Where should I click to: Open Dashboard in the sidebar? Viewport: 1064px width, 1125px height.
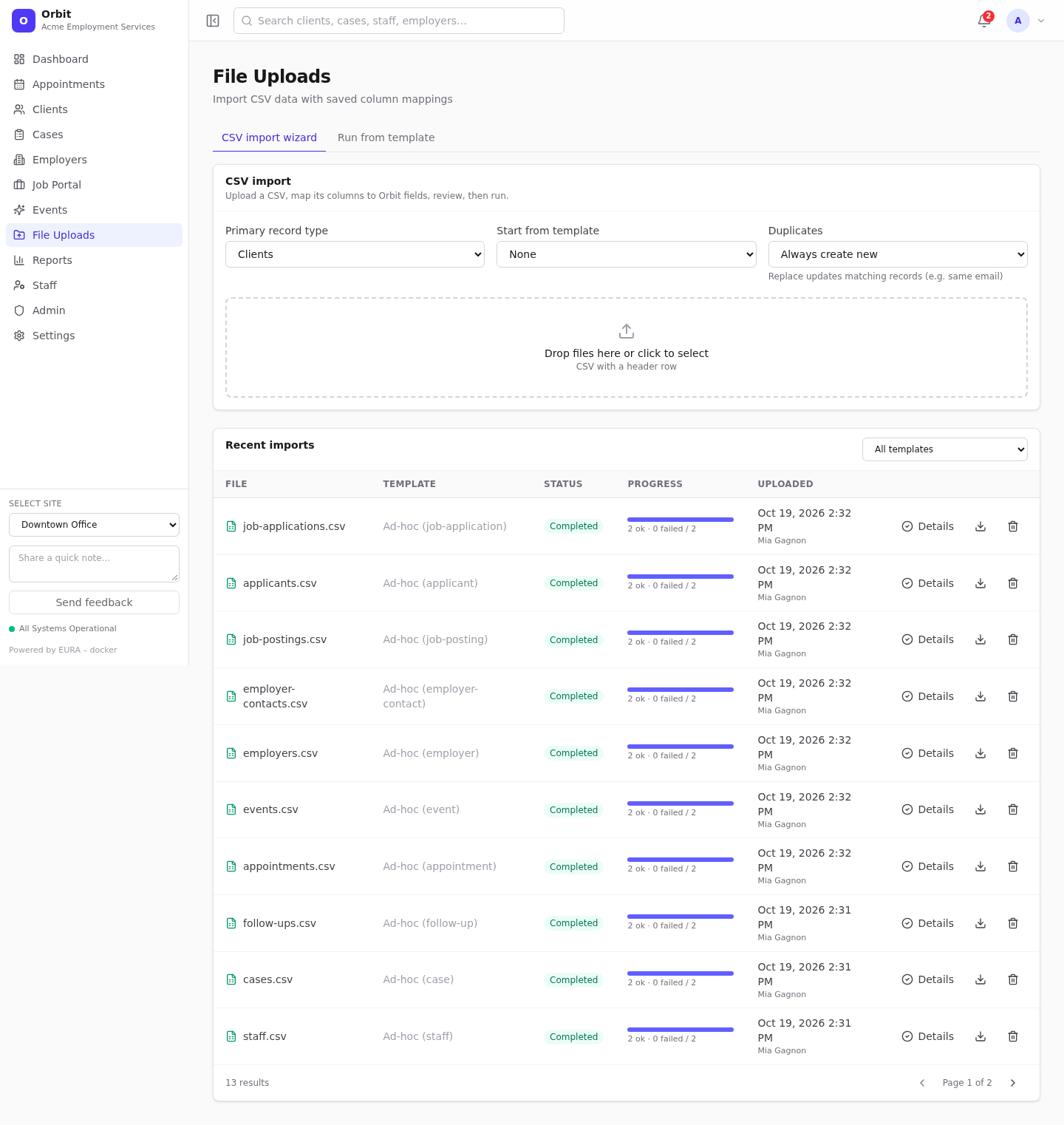(x=94, y=59)
